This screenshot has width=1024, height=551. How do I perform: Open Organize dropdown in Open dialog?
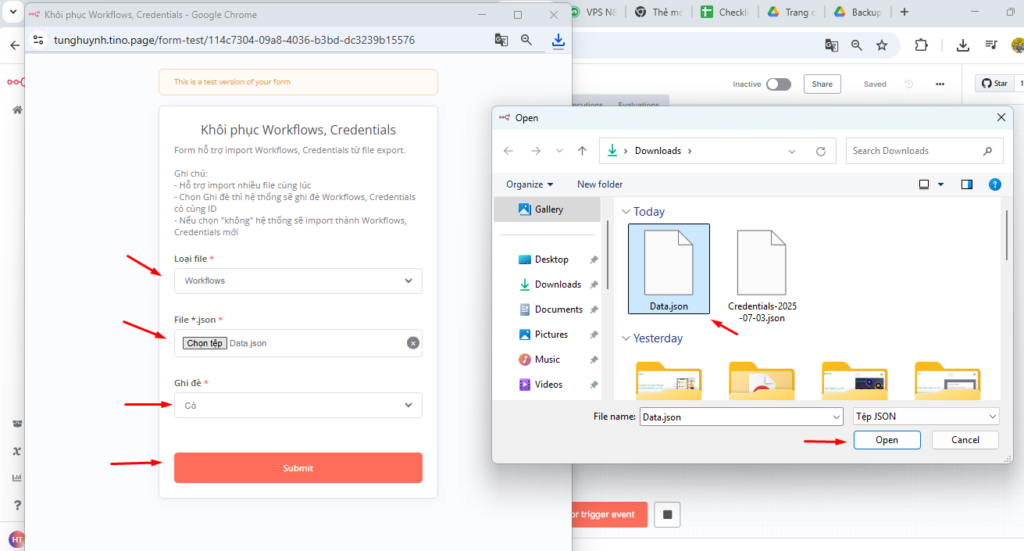pyautogui.click(x=530, y=185)
